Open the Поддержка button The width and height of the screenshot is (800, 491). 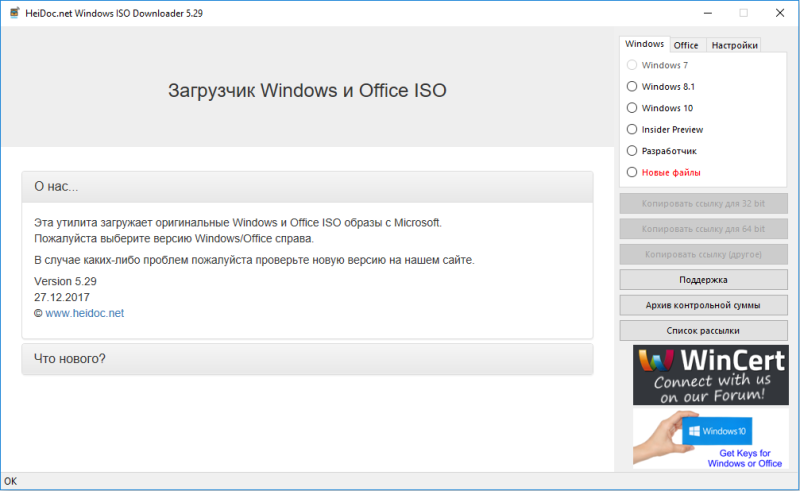tap(703, 280)
